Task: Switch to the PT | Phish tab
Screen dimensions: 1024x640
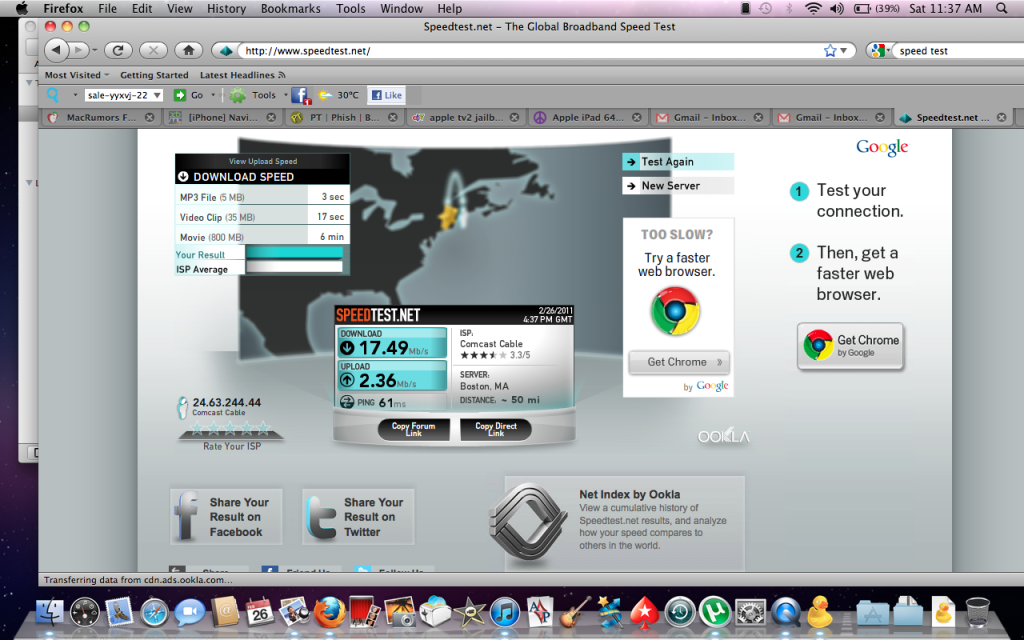Action: (x=344, y=118)
